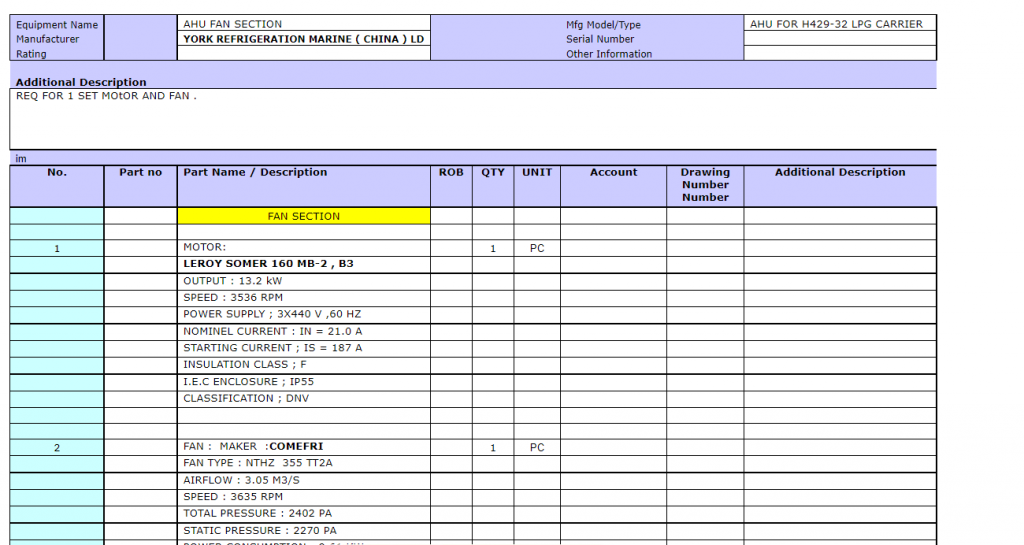Click the STARTING CURRENT IS = 187 A cell
This screenshot has height=545, width=1024.
(x=303, y=348)
